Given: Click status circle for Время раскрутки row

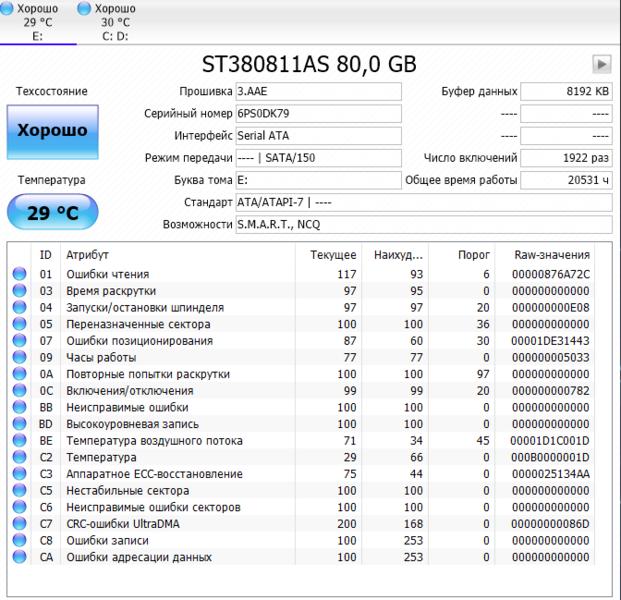Looking at the screenshot, I should tap(19, 290).
